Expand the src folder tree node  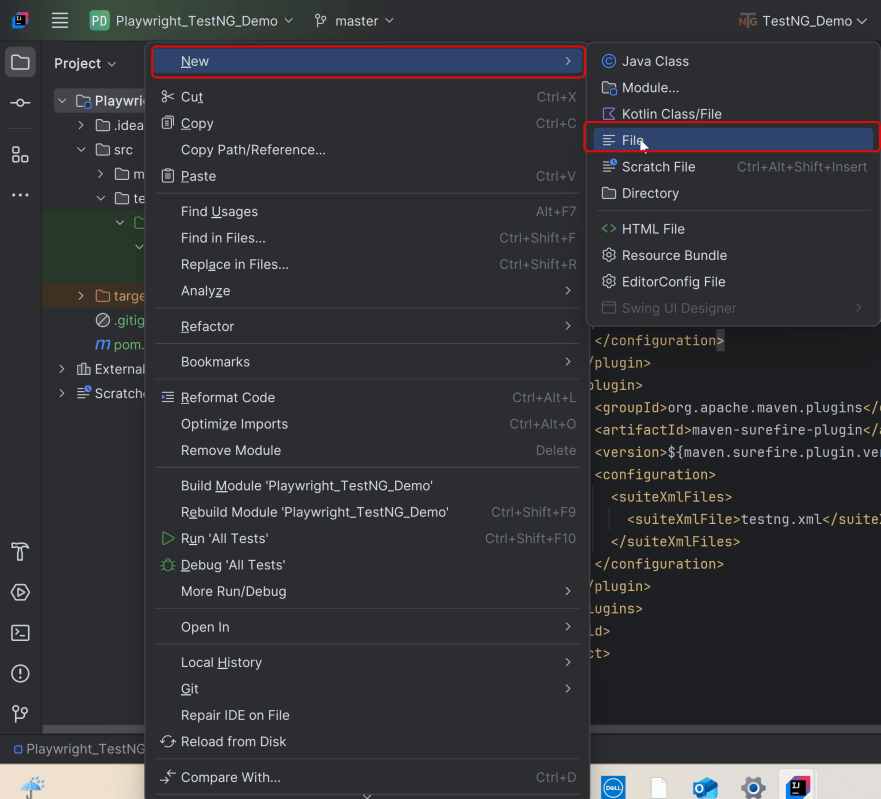click(x=82, y=150)
